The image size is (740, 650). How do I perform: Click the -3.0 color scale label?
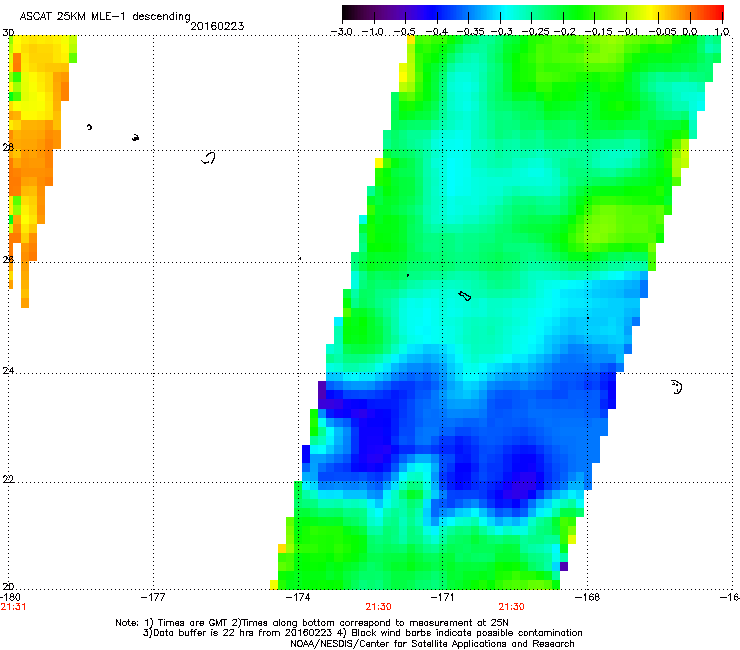click(341, 32)
